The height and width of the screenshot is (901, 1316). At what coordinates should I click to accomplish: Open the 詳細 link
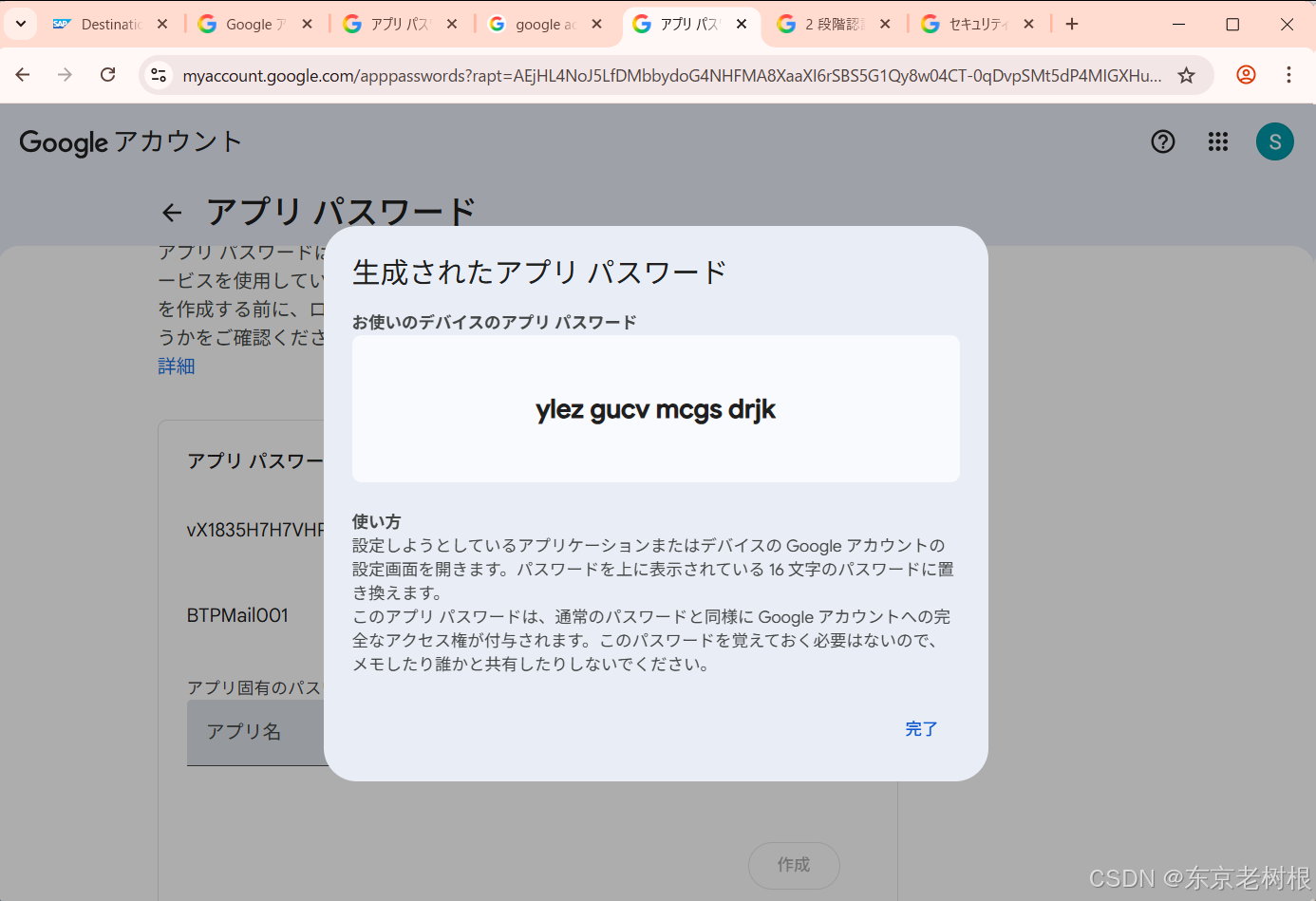pos(177,366)
